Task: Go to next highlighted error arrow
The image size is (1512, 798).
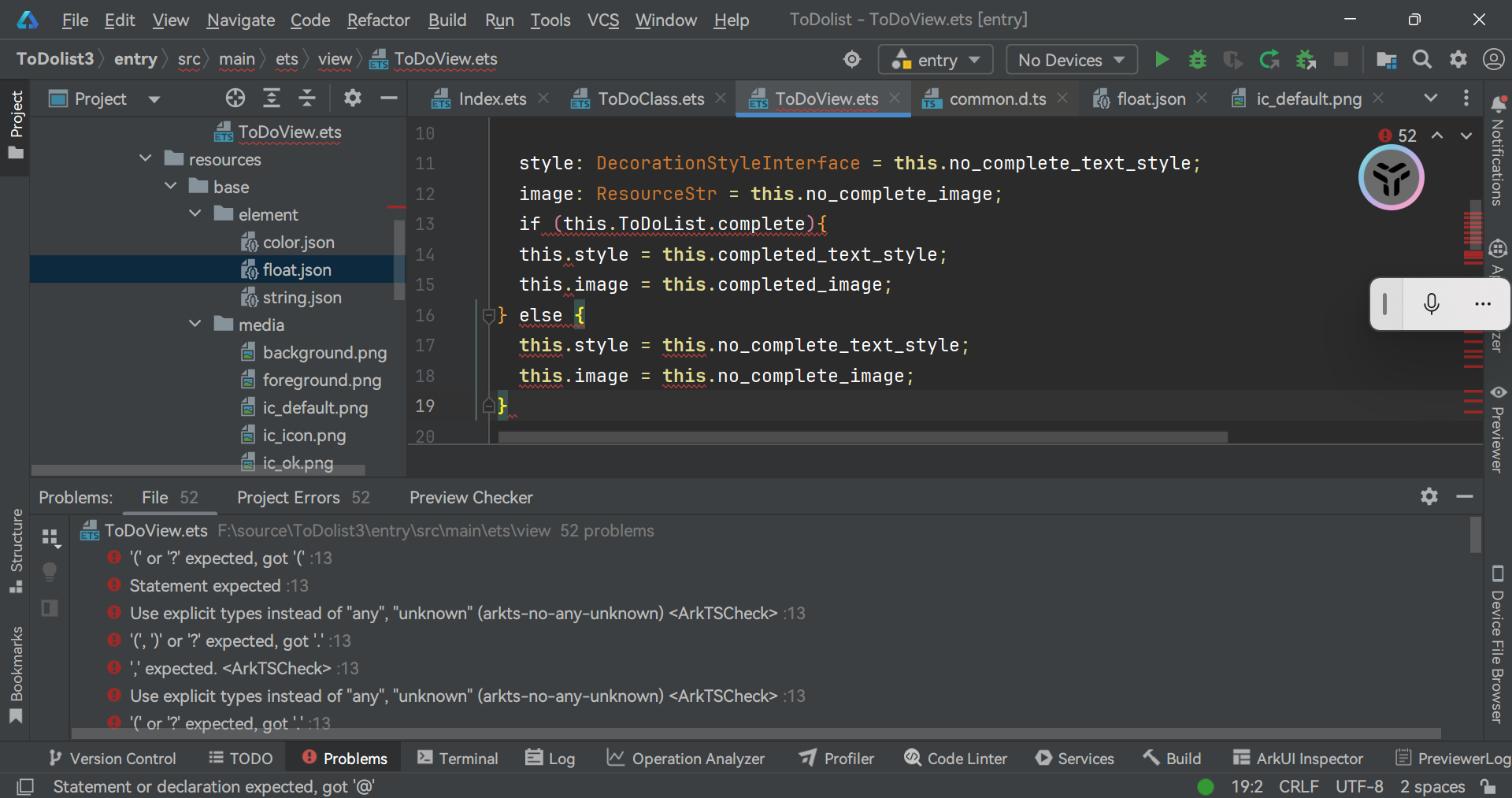Action: [x=1466, y=135]
